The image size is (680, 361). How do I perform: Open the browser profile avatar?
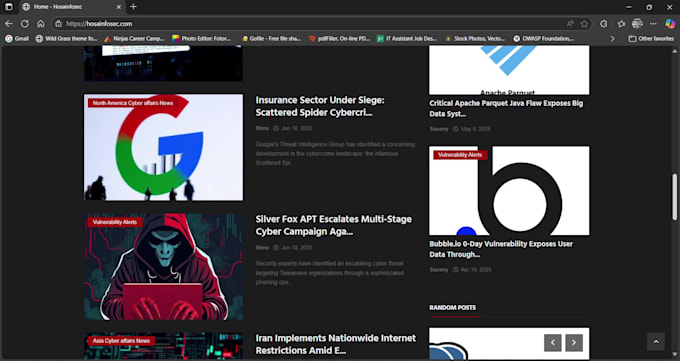[x=637, y=23]
